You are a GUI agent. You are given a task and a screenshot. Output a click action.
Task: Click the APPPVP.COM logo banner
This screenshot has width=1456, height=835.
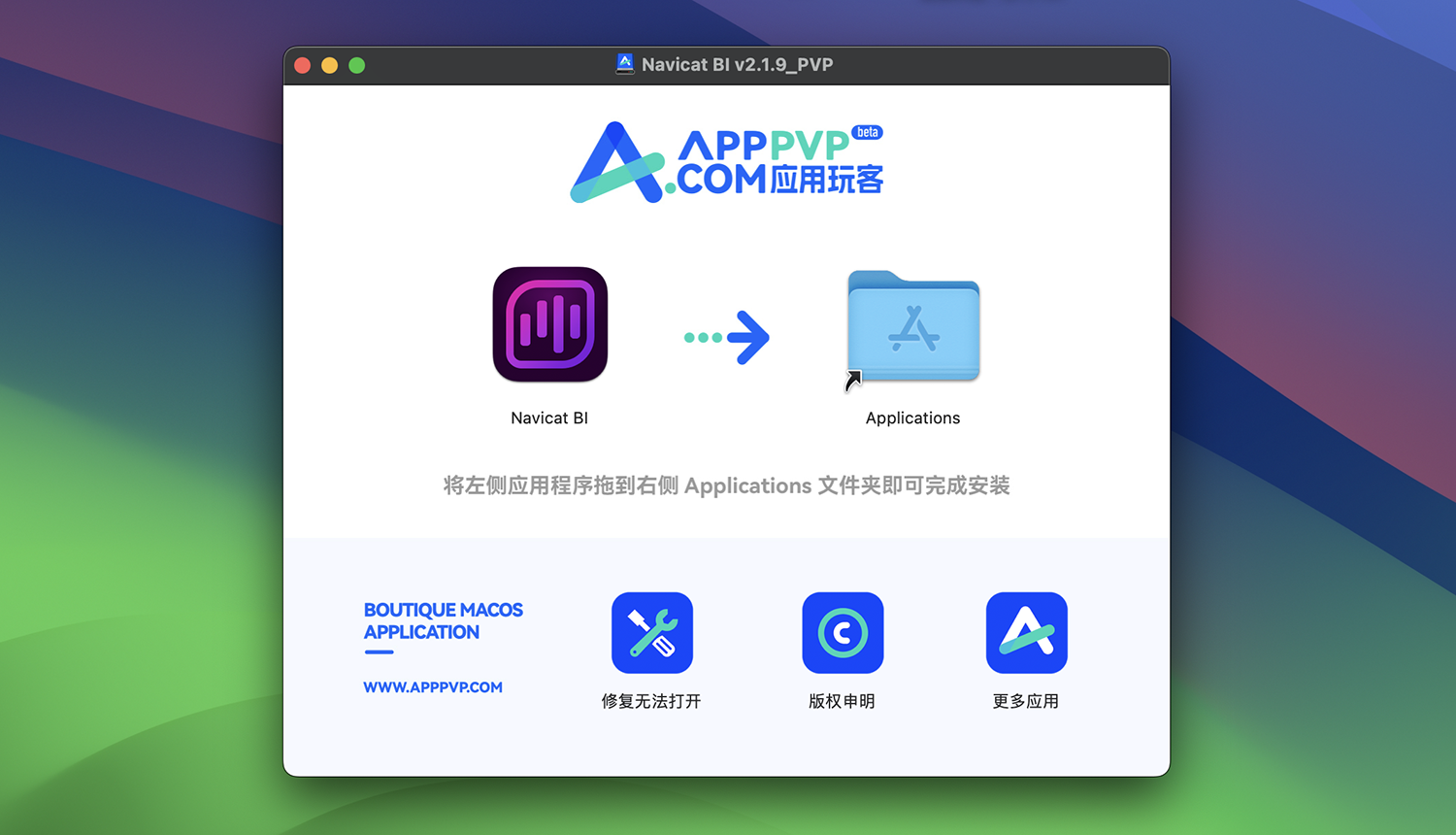(x=727, y=162)
